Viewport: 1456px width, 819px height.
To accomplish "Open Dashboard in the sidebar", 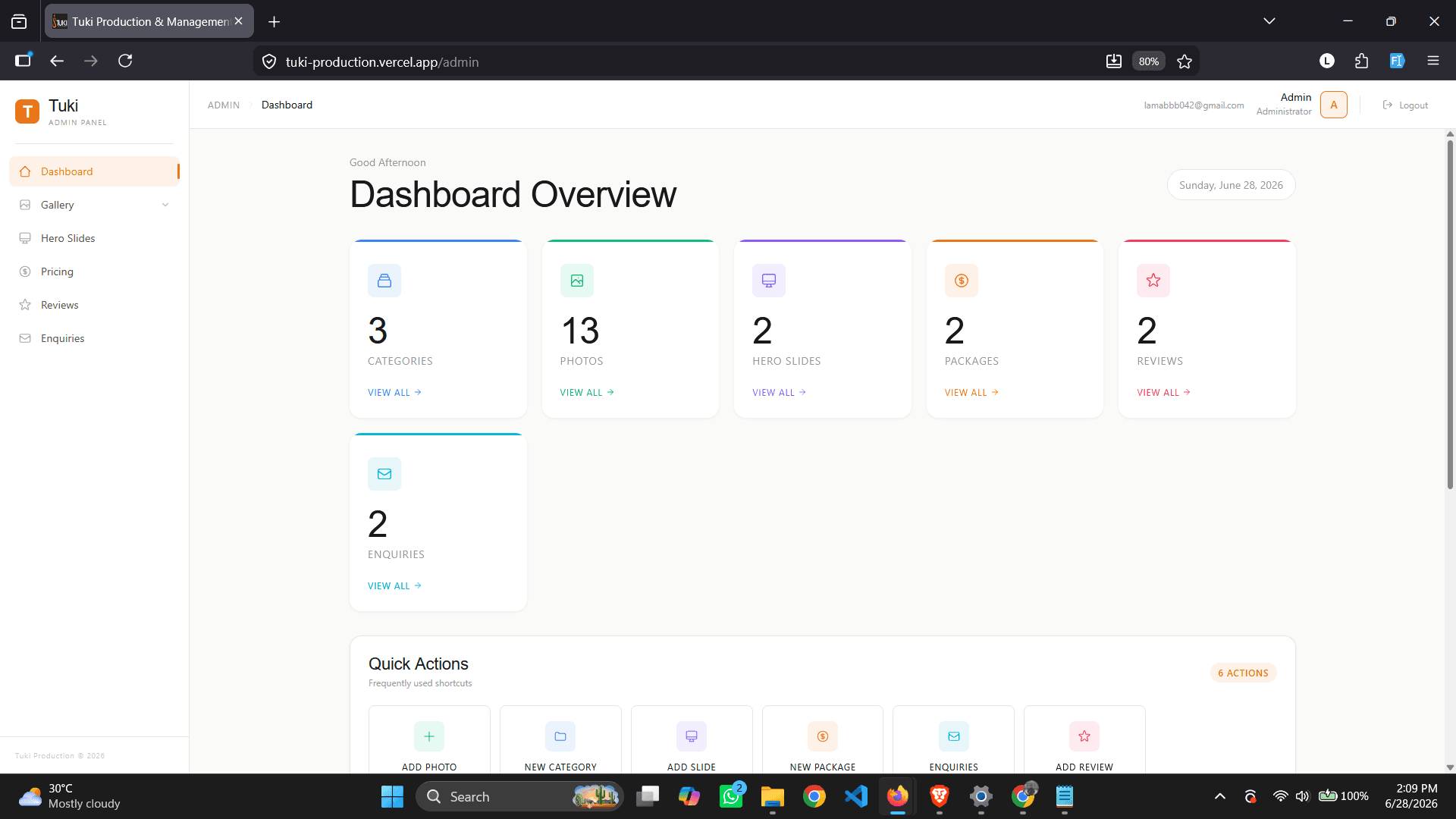I will [x=94, y=171].
